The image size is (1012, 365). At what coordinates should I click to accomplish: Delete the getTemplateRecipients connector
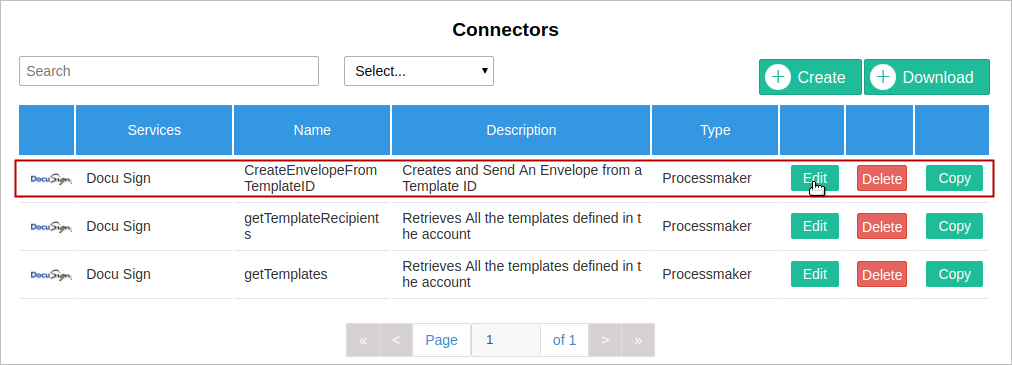pyautogui.click(x=882, y=226)
